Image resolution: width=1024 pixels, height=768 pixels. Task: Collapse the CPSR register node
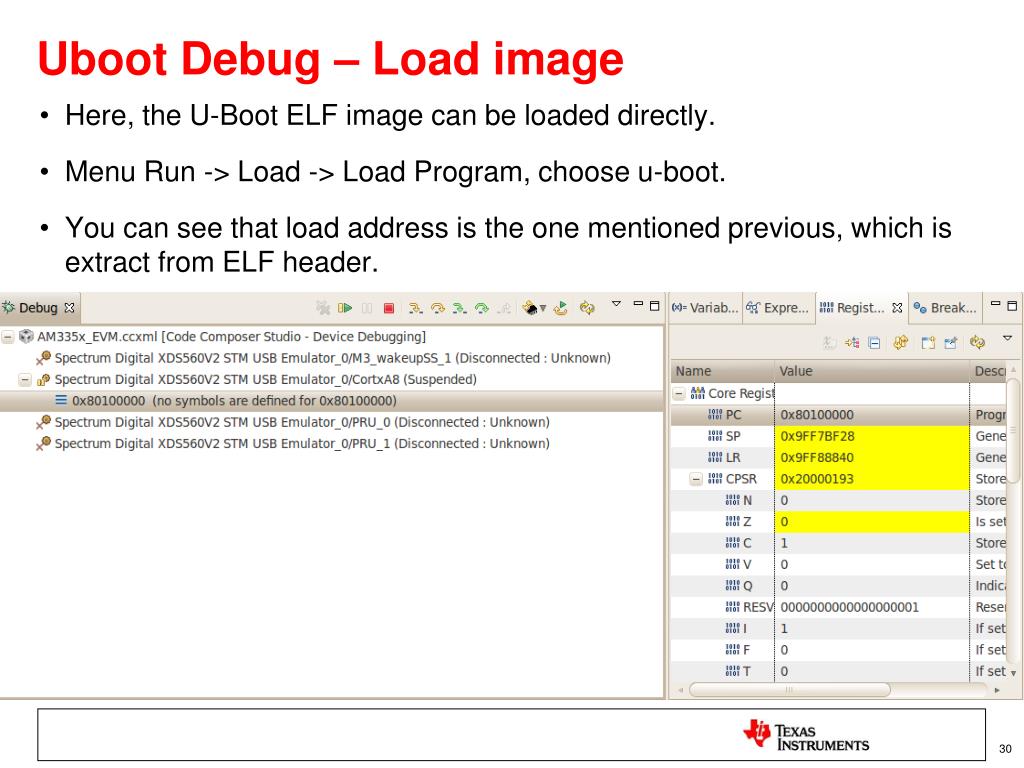[x=696, y=479]
